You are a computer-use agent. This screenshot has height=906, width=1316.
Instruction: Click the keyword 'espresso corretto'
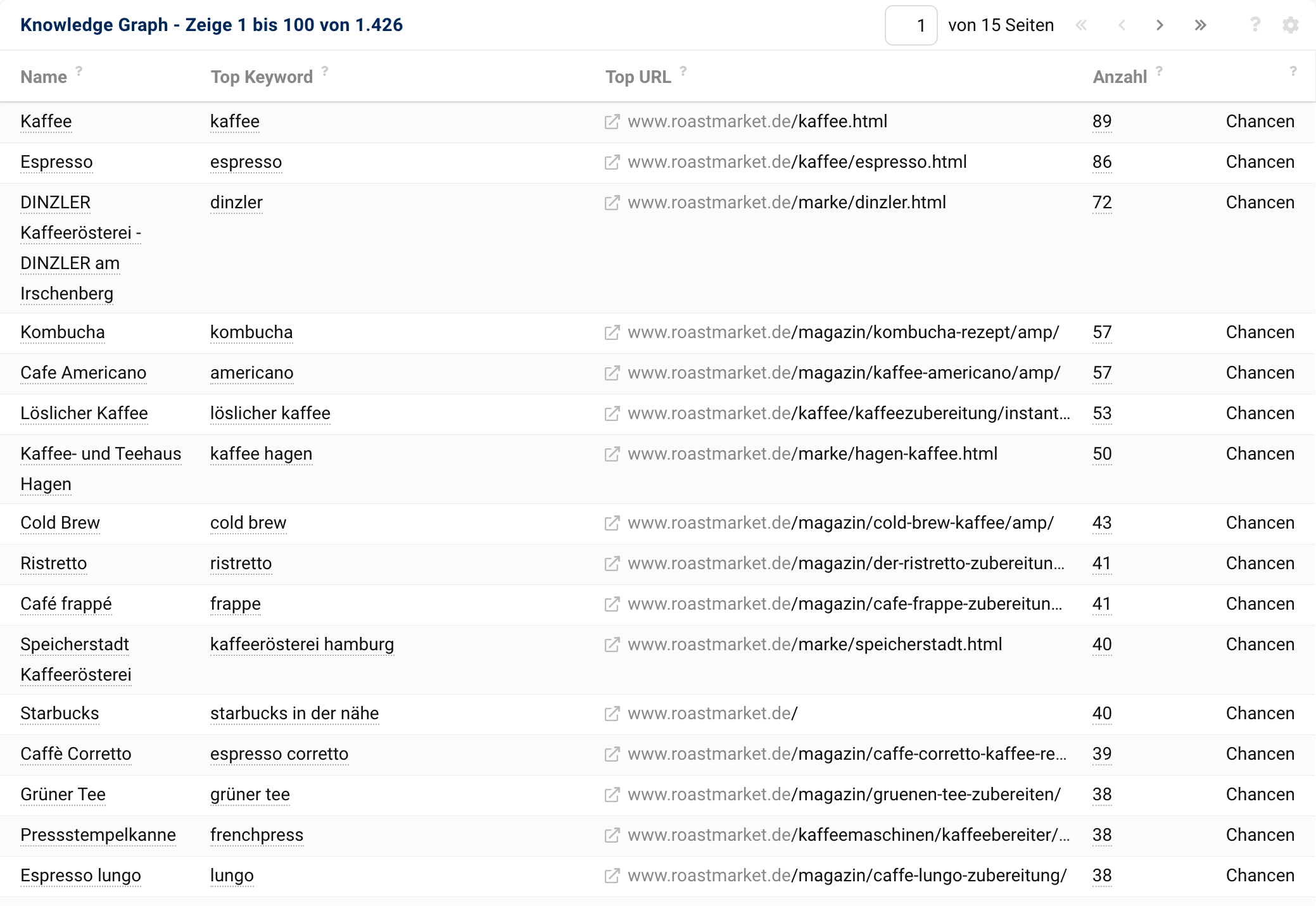tap(279, 754)
